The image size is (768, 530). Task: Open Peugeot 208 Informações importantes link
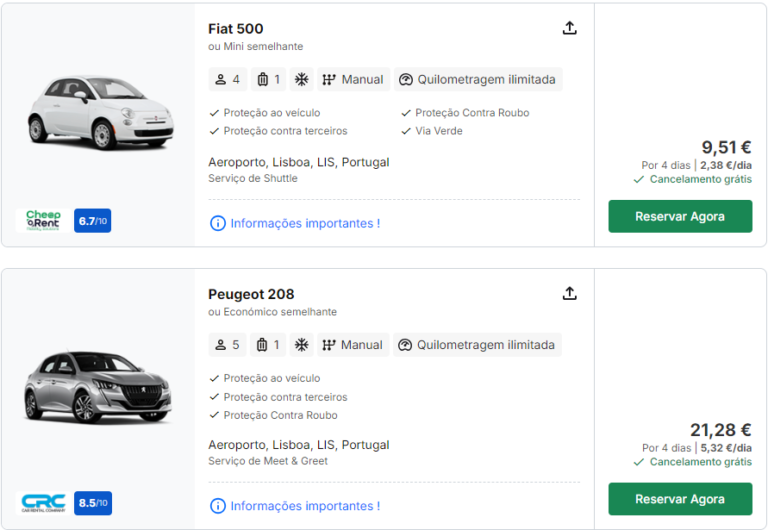coord(295,506)
